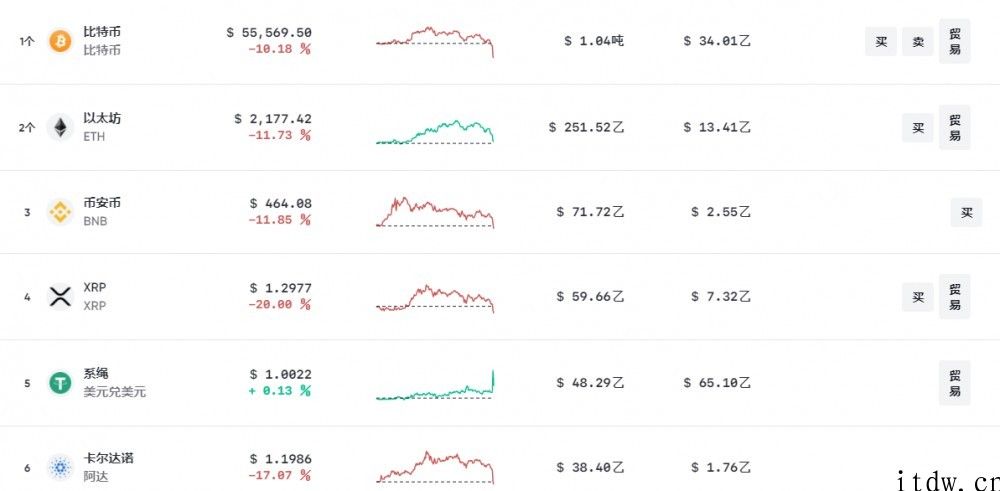
Task: Click the 卖 button in the Bitcoin row
Action: [918, 41]
